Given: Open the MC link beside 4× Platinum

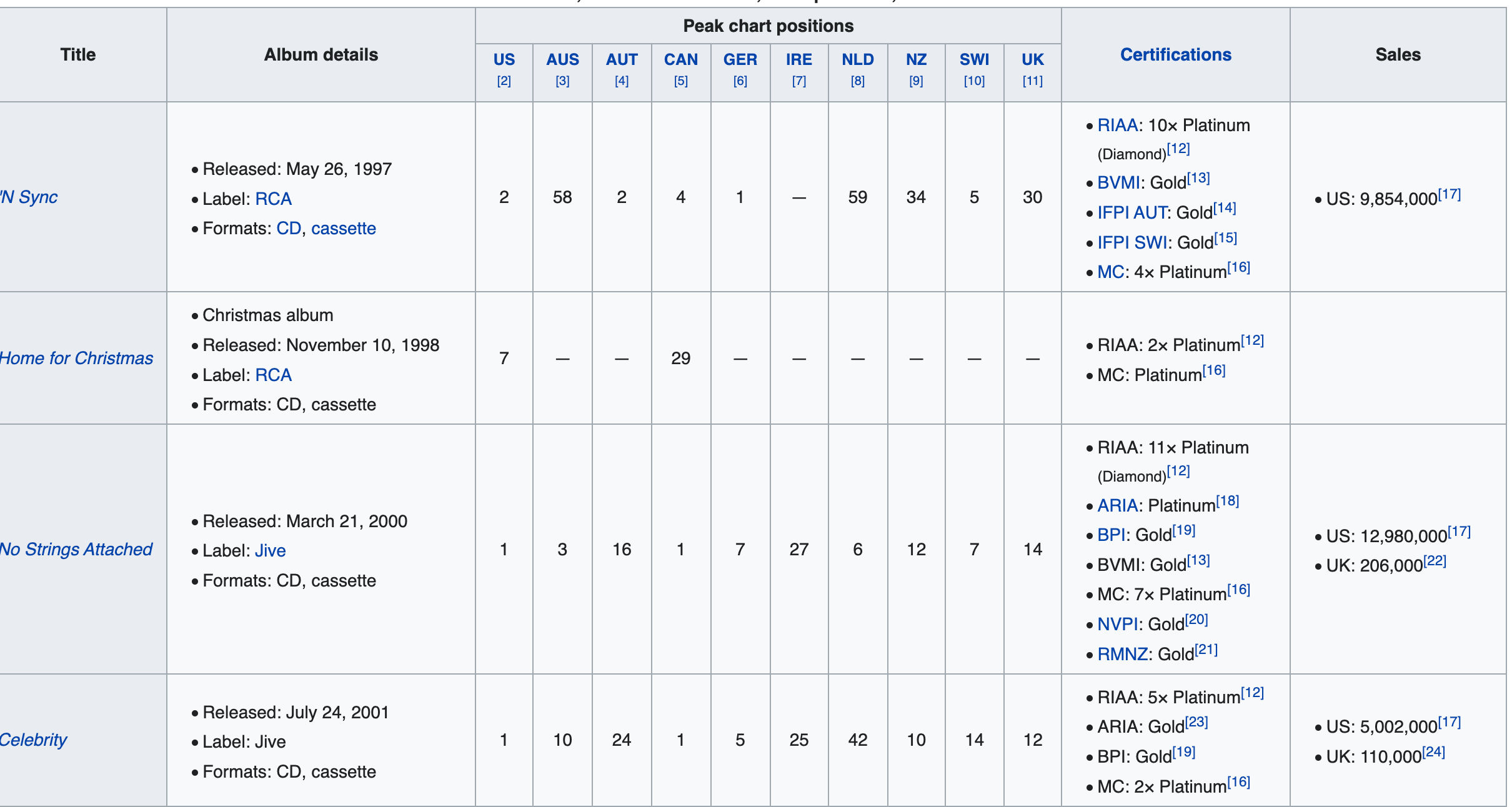Looking at the screenshot, I should [1110, 272].
